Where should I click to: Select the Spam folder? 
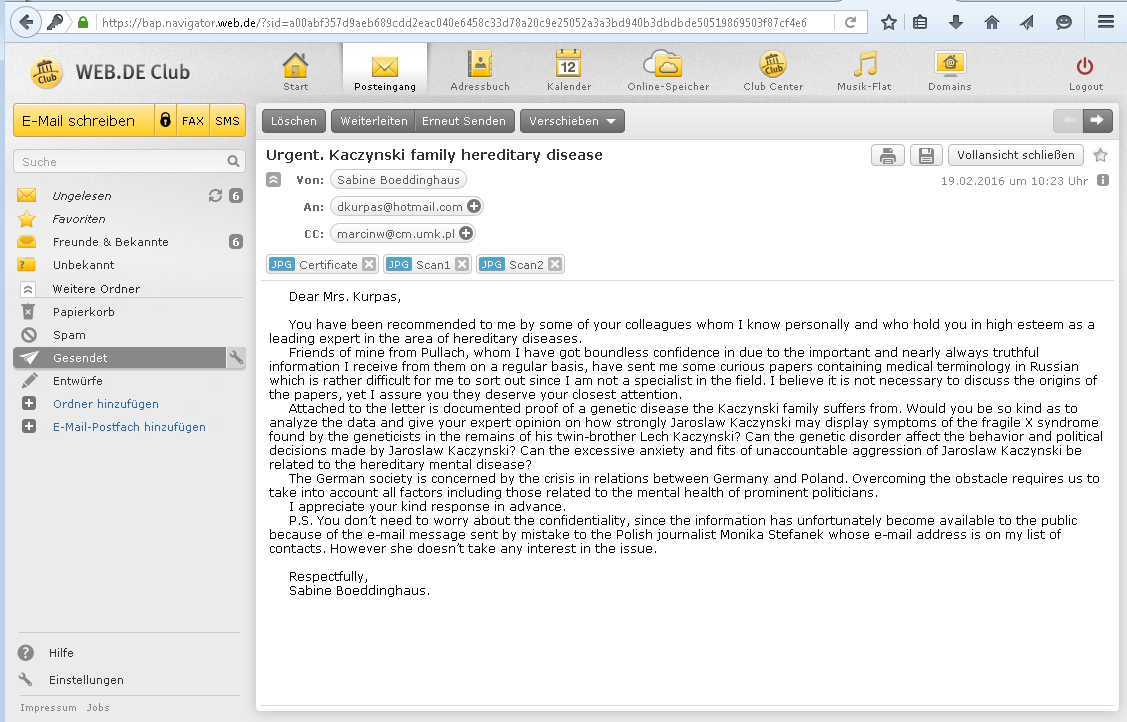69,335
